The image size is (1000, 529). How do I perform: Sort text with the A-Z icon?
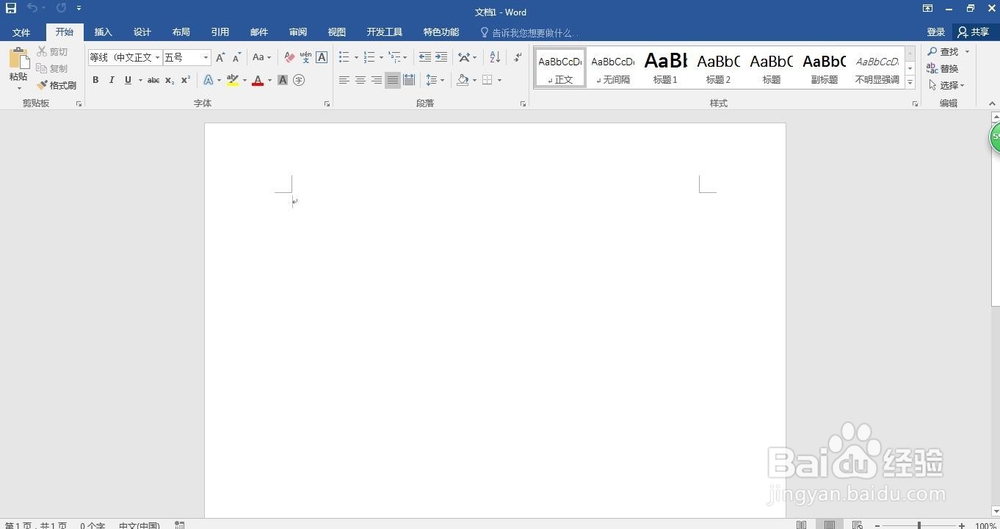(495, 57)
